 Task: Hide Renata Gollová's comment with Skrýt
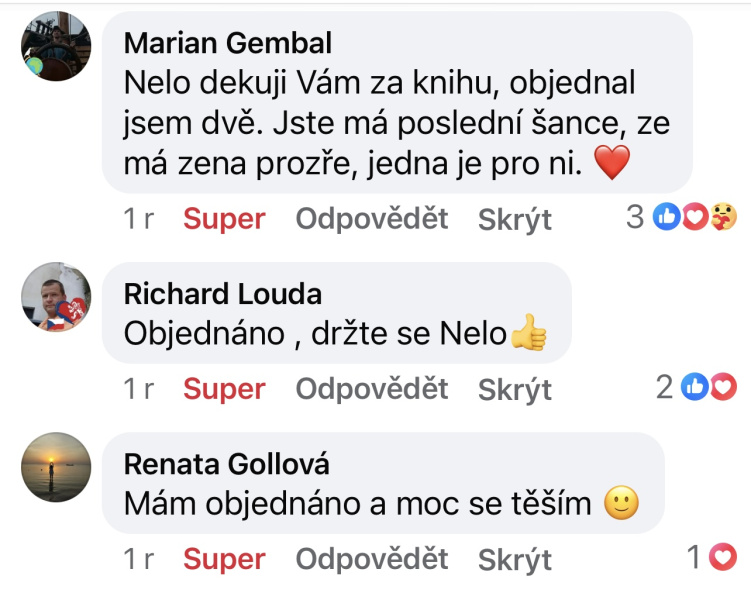pos(515,559)
